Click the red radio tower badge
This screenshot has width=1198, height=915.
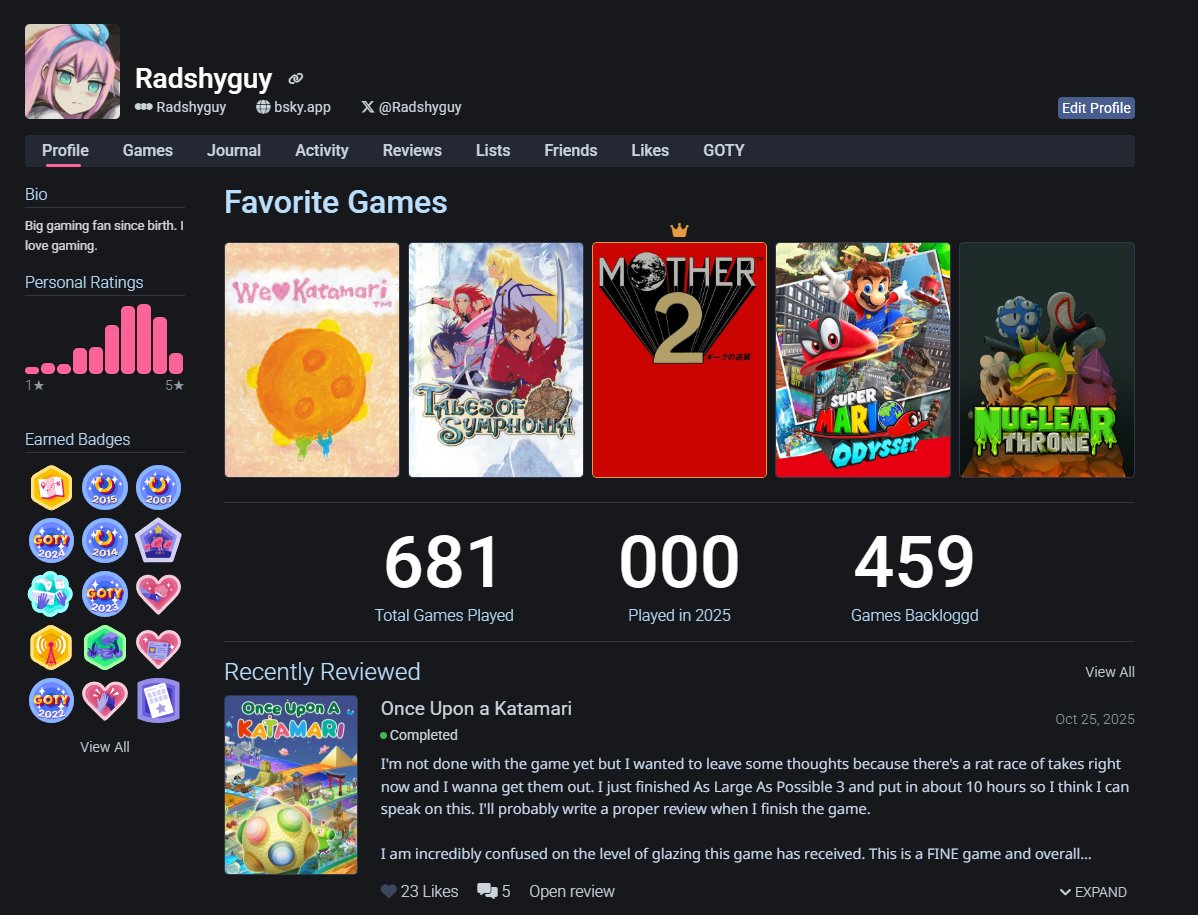coord(51,647)
